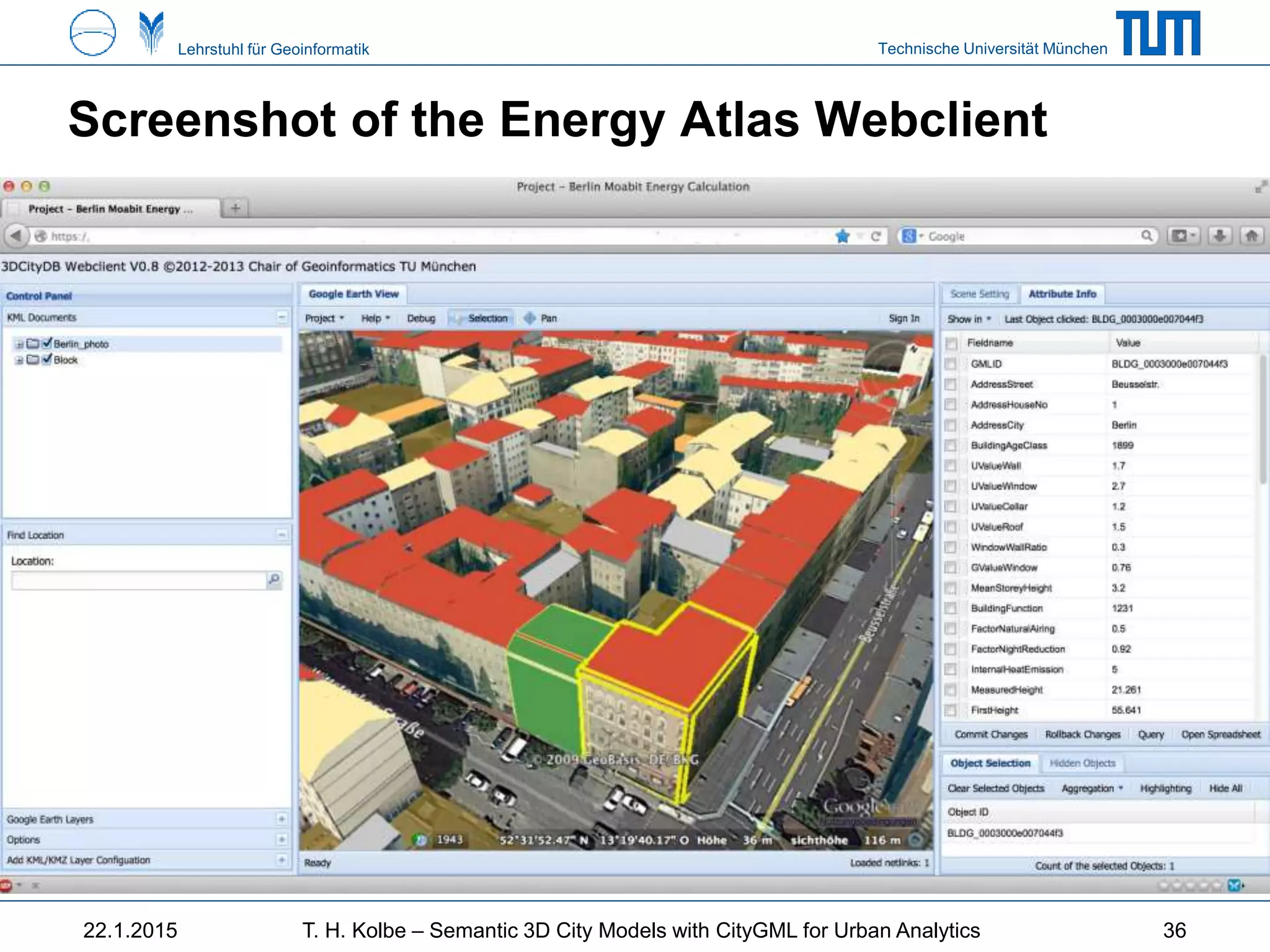
Task: Click the Berlin_photo folder icon
Action: point(33,343)
